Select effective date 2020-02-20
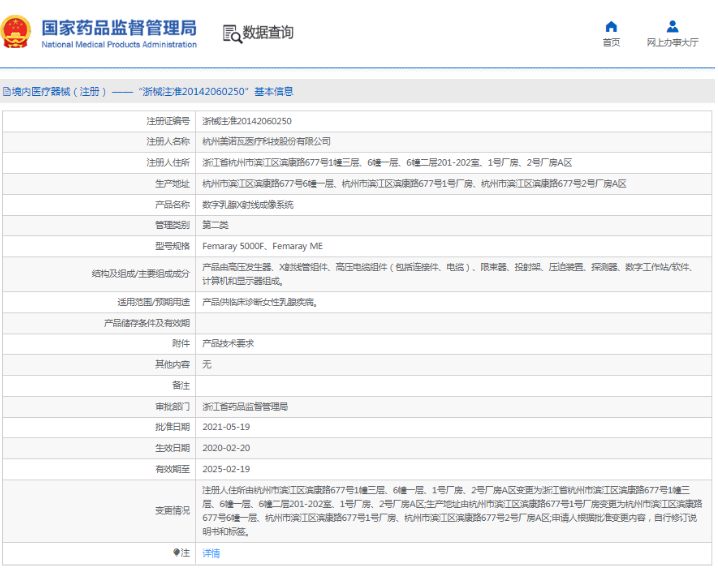Image resolution: width=718 pixels, height=568 pixels. 226,448
